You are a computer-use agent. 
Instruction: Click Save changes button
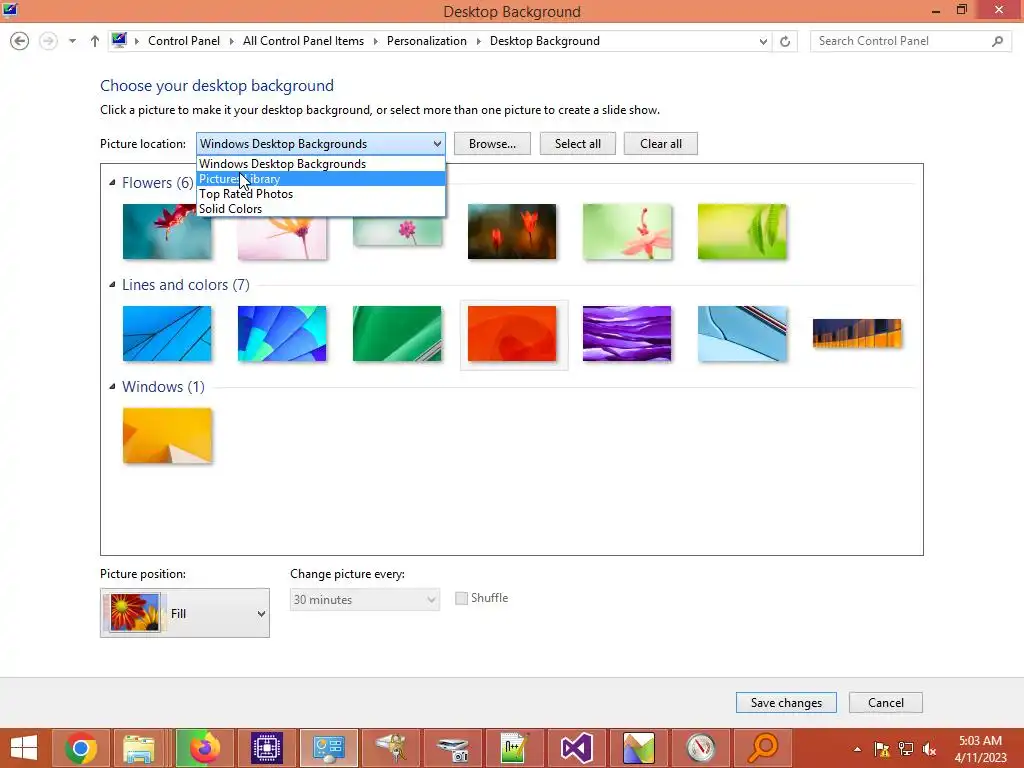[786, 703]
